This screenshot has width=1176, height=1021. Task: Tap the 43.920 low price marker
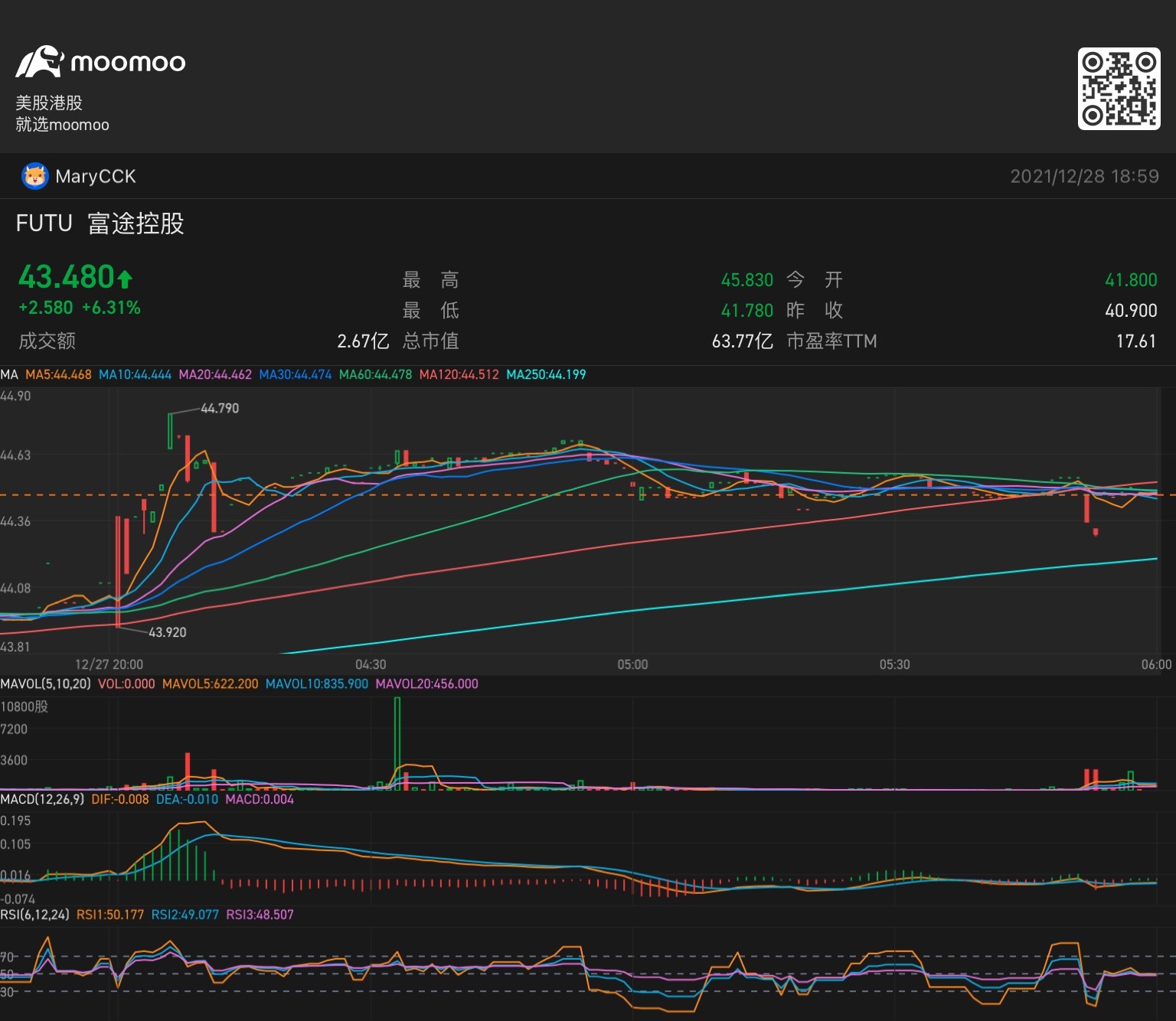(167, 632)
